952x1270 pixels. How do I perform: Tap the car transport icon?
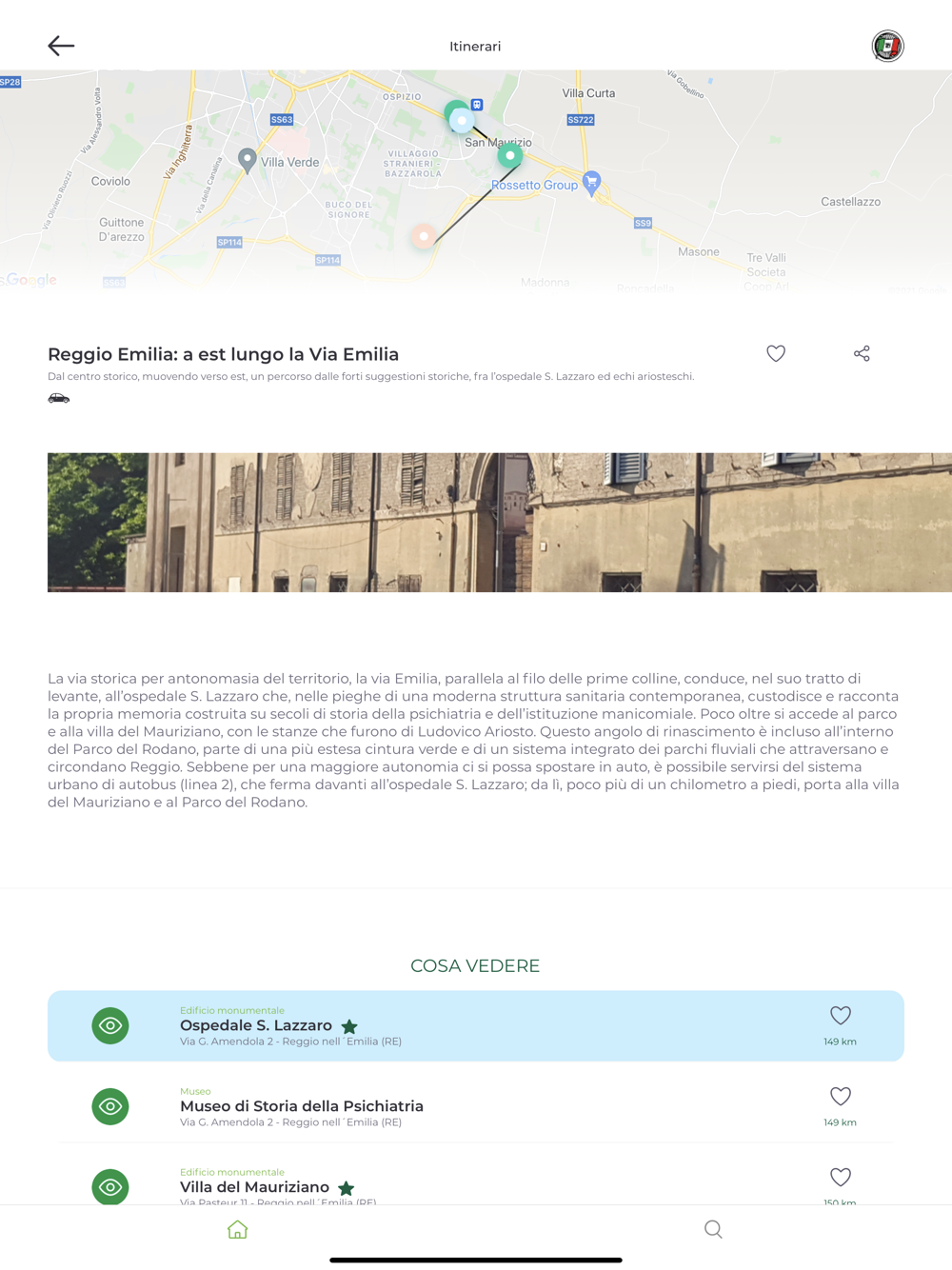59,398
